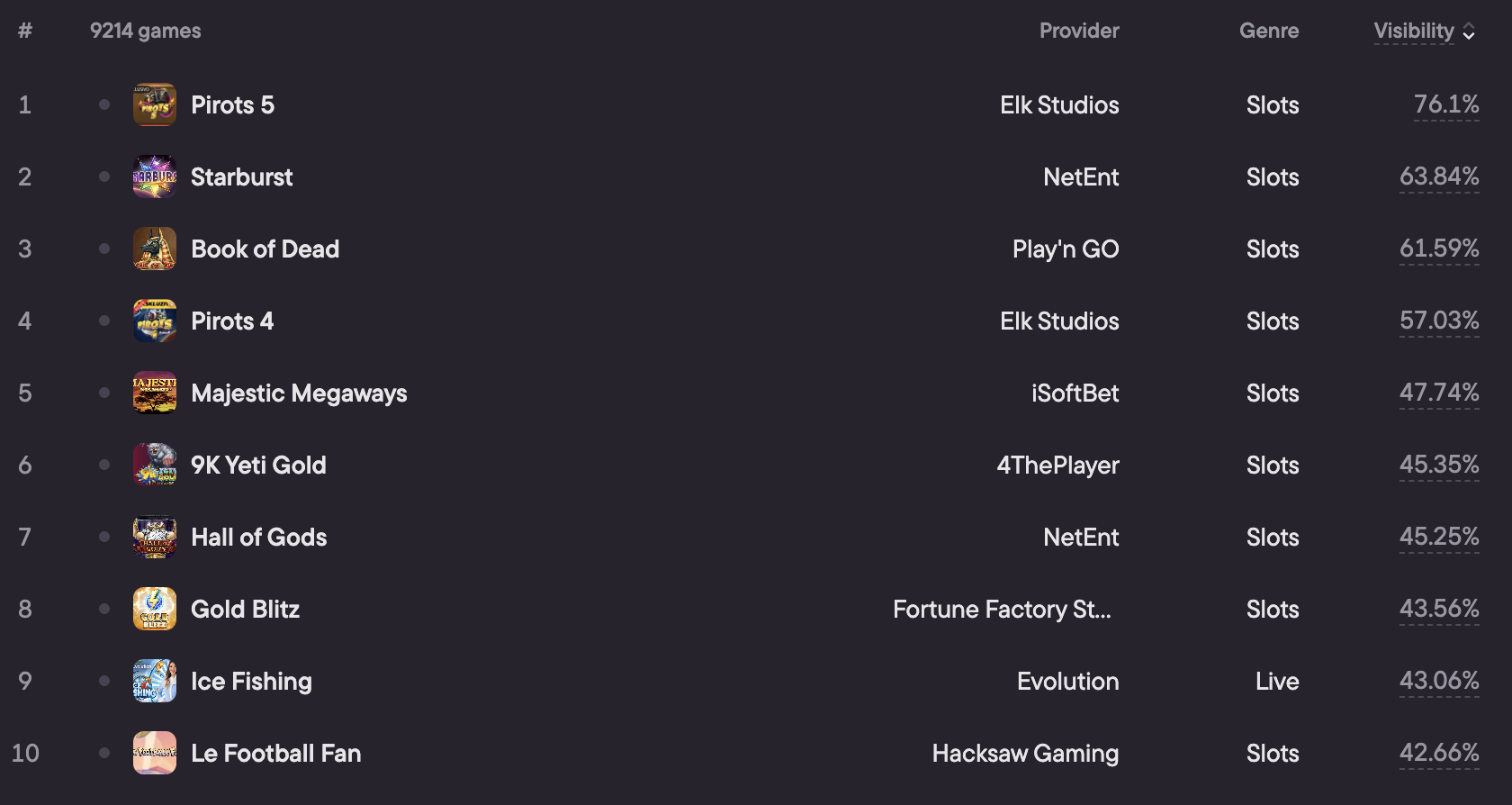Viewport: 1512px width, 805px height.
Task: Click the status dot beside Starburst
Action: (x=104, y=176)
